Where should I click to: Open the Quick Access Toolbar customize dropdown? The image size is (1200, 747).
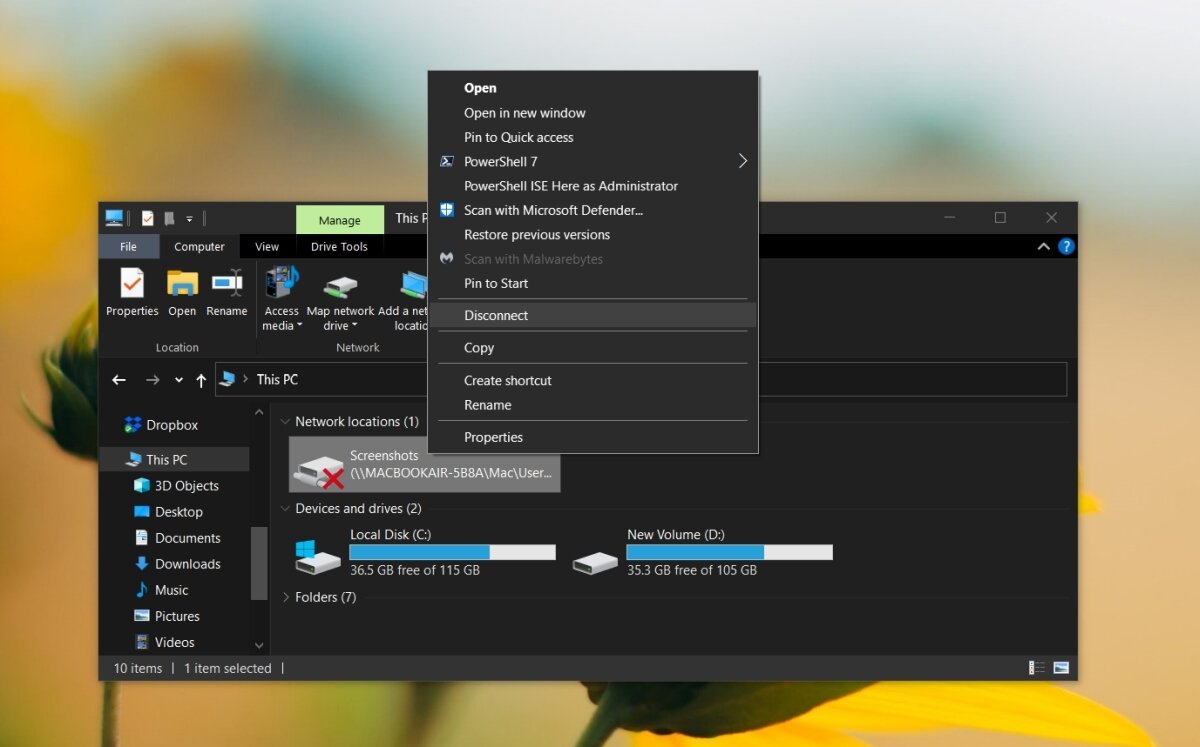[x=188, y=217]
